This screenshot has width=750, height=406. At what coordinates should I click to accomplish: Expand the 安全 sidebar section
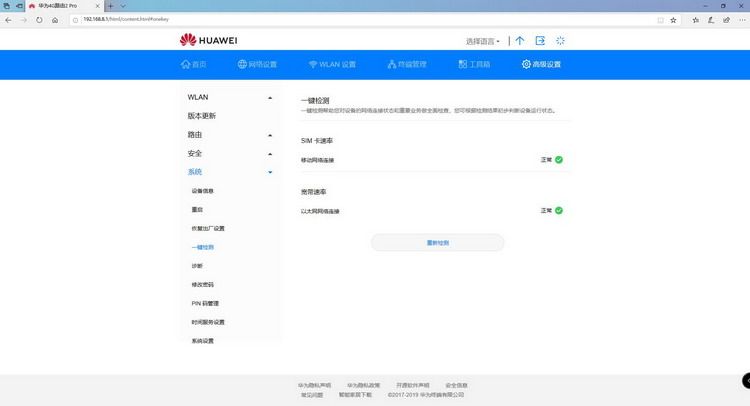(x=230, y=154)
